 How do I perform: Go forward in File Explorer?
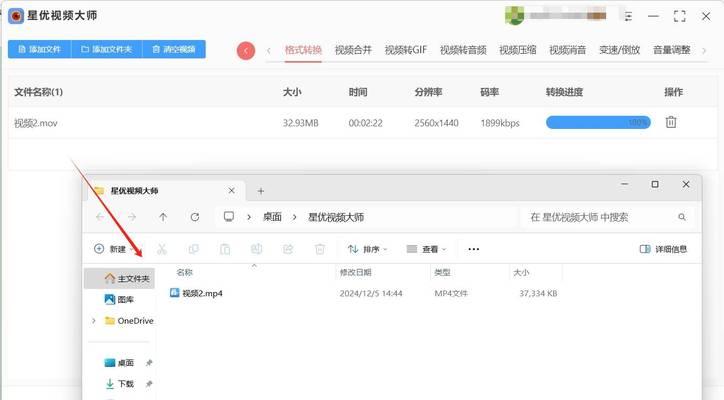132,217
